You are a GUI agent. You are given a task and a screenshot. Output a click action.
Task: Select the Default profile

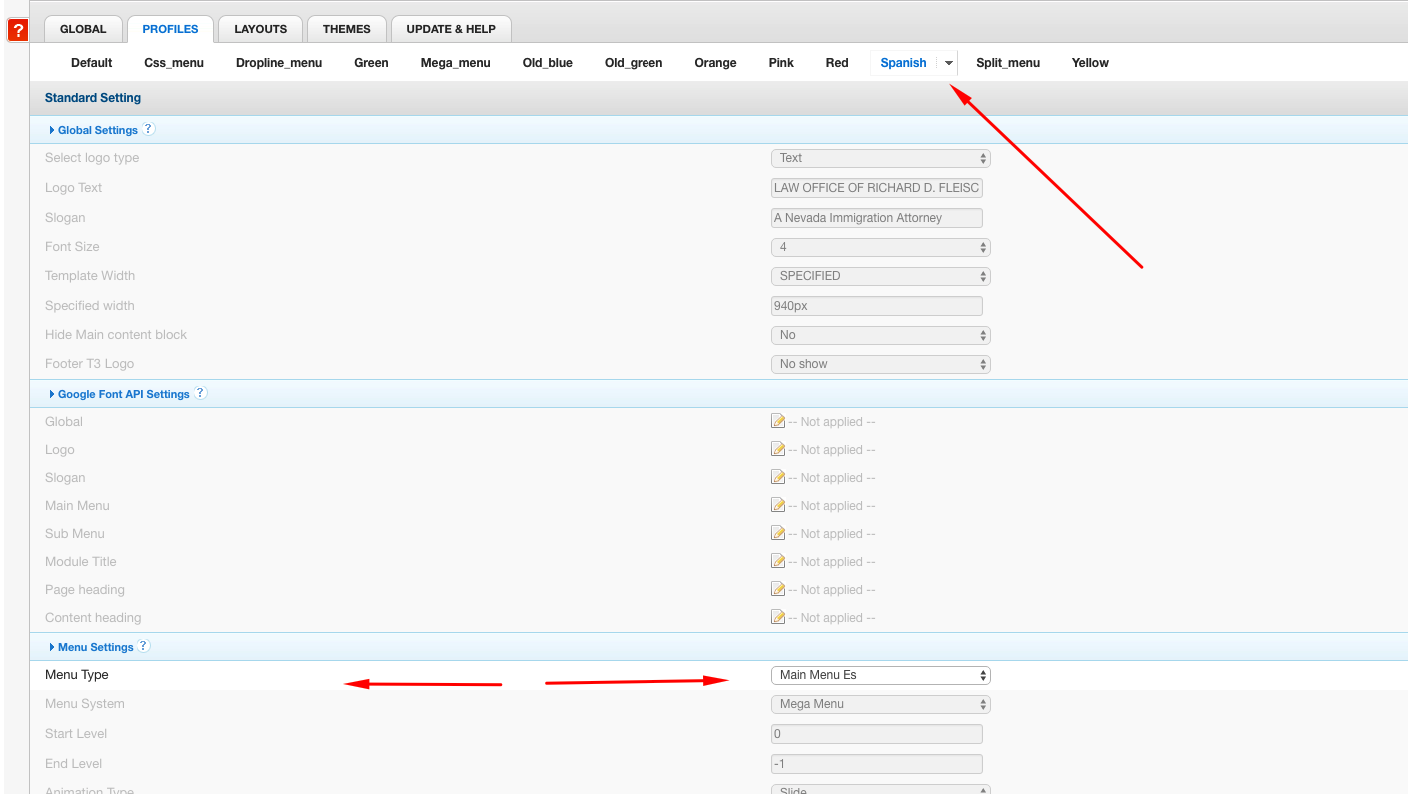pos(92,63)
